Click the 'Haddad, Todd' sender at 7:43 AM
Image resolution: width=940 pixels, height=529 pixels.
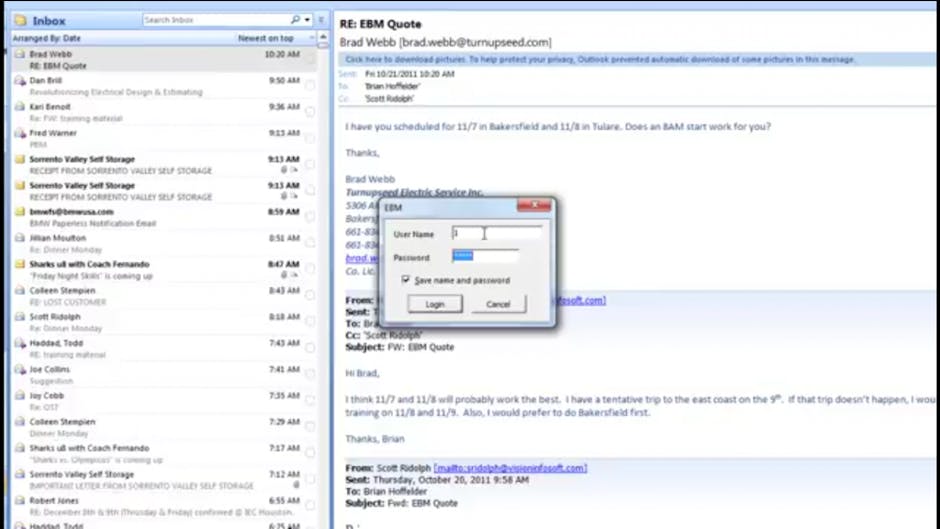pos(56,343)
